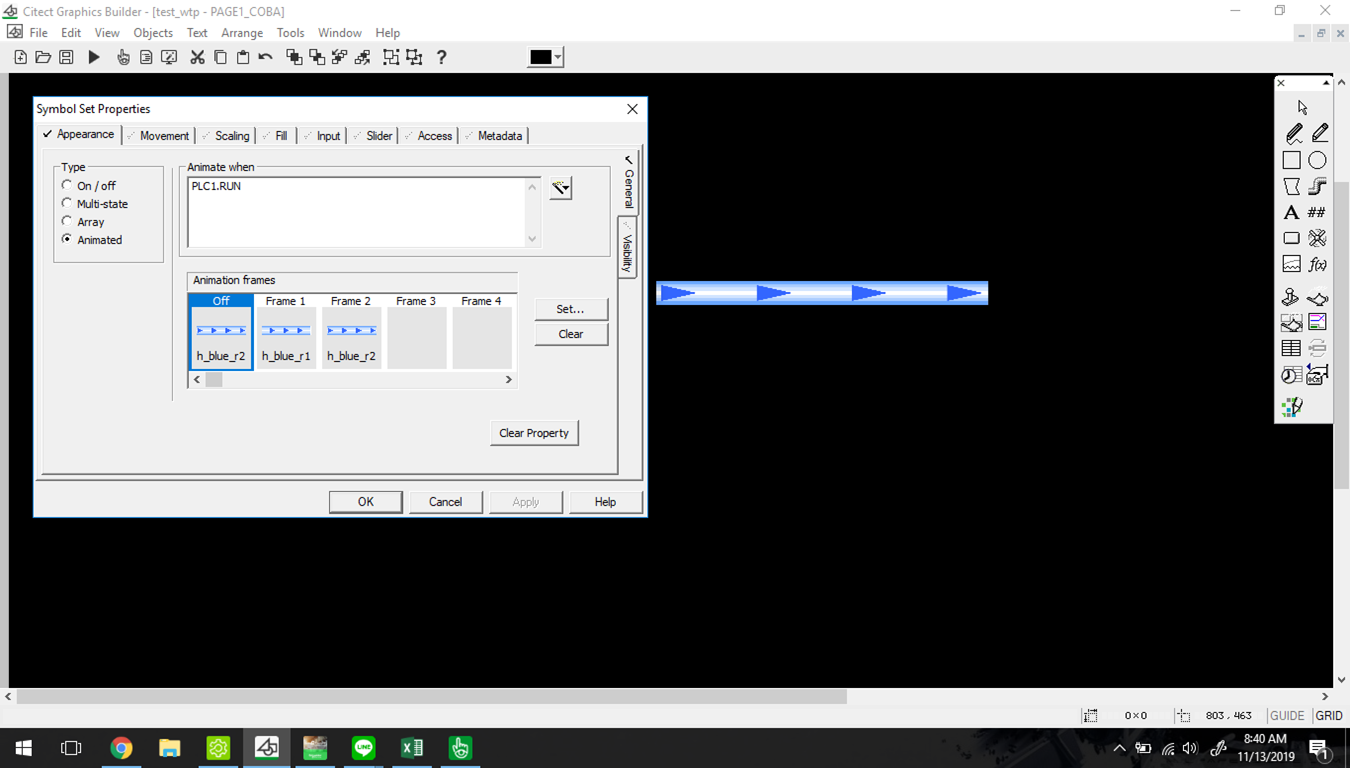Click the Clear Property button
The width and height of the screenshot is (1350, 768).
point(534,433)
